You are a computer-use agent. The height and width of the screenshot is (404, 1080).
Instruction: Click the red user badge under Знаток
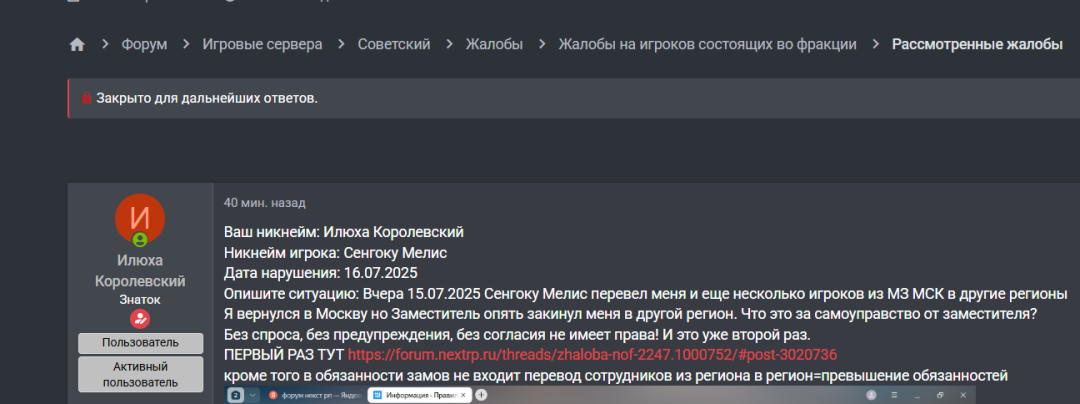tap(140, 319)
